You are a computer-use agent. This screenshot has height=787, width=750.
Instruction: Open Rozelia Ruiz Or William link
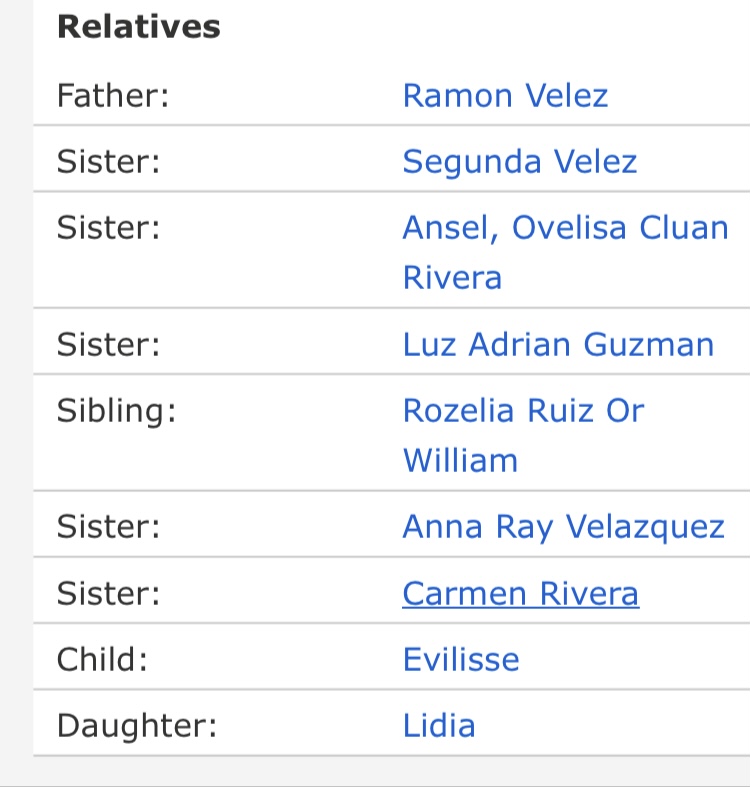point(523,411)
